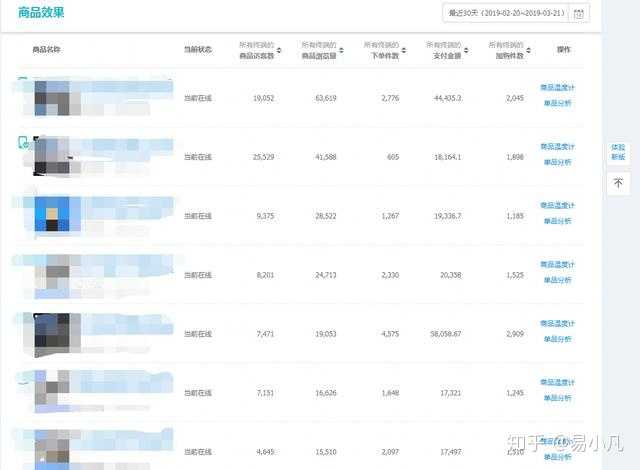Select payment amount 58,058.67

click(x=446, y=334)
